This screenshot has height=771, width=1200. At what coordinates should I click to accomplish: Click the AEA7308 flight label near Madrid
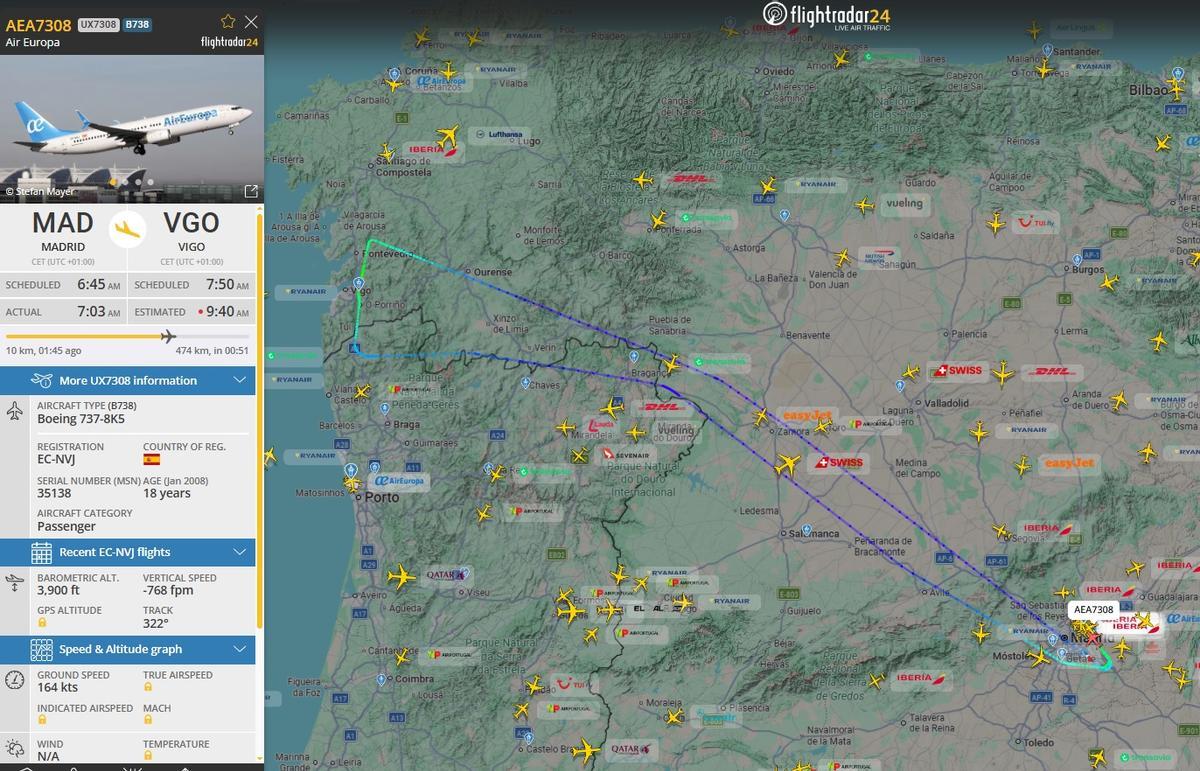1095,610
